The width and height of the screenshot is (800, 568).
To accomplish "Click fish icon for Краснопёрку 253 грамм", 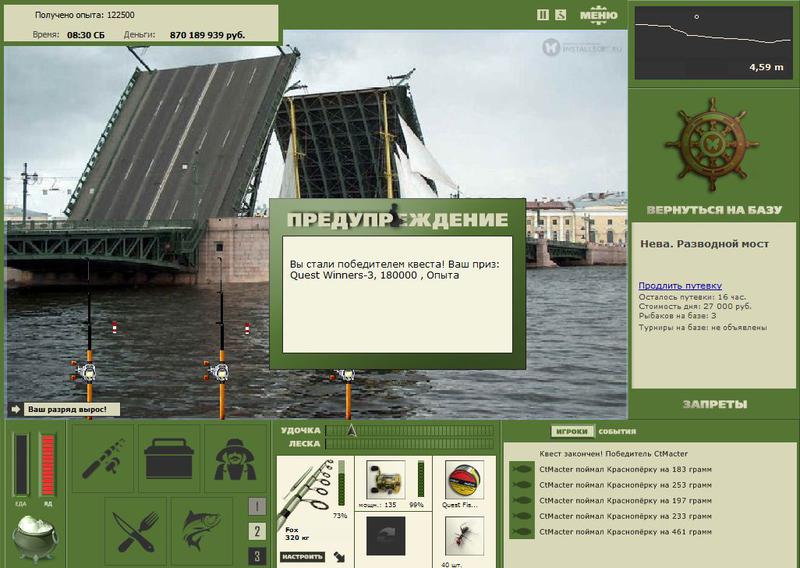I will click(522, 485).
